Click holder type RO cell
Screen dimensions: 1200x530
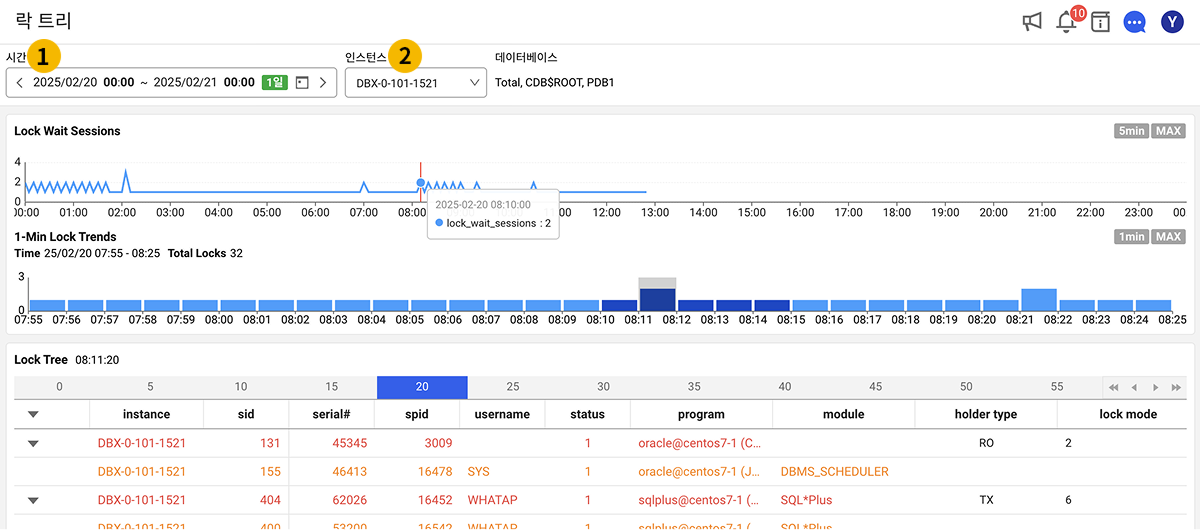(985, 443)
